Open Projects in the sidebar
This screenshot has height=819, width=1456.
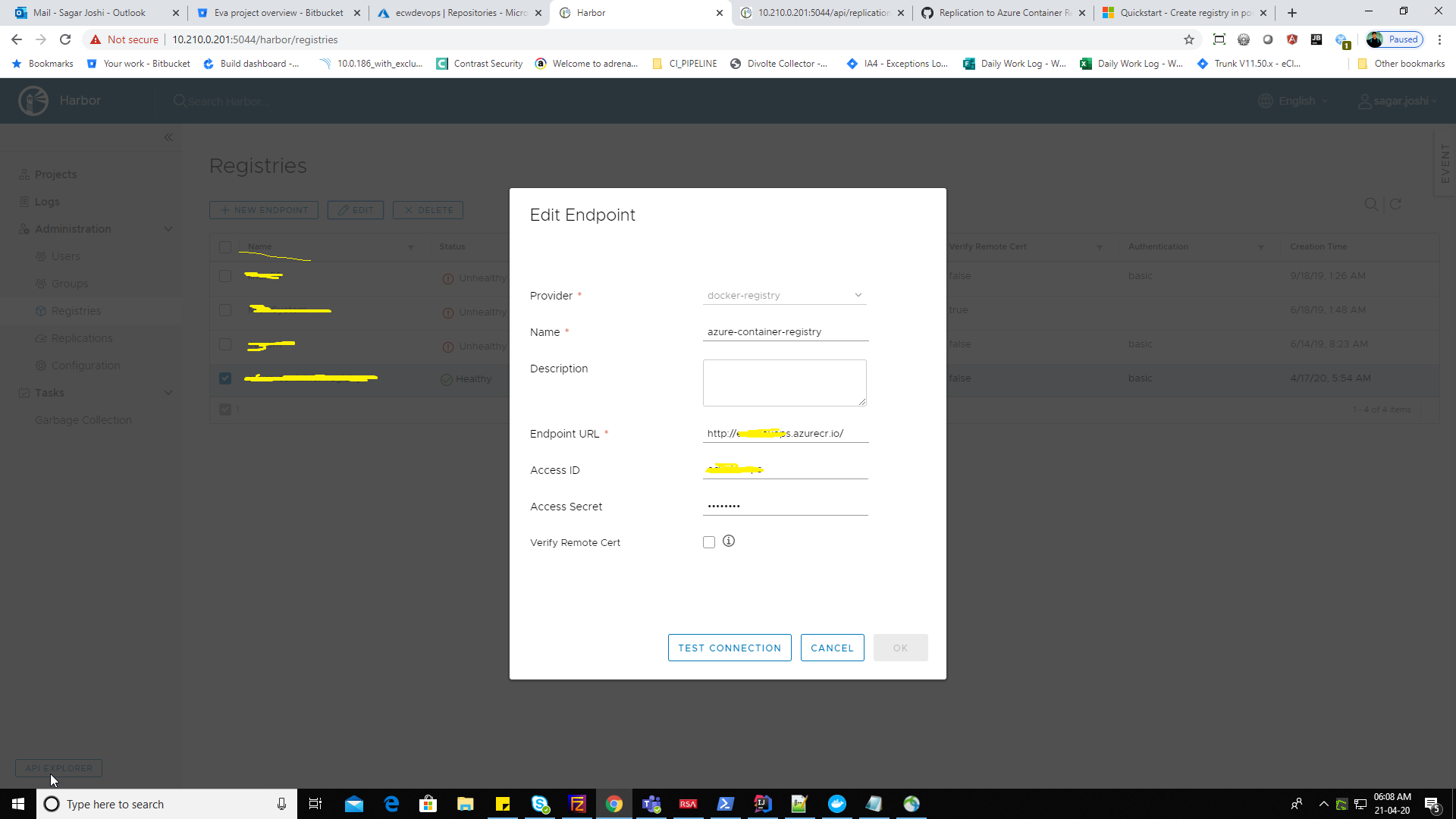56,174
